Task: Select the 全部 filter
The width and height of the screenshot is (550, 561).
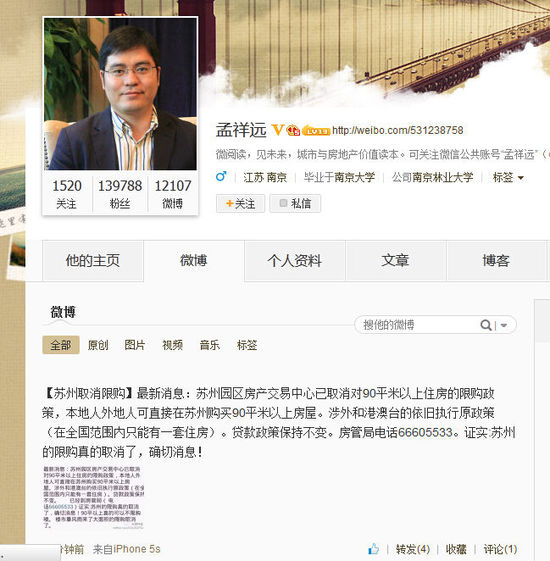Action: pos(61,345)
